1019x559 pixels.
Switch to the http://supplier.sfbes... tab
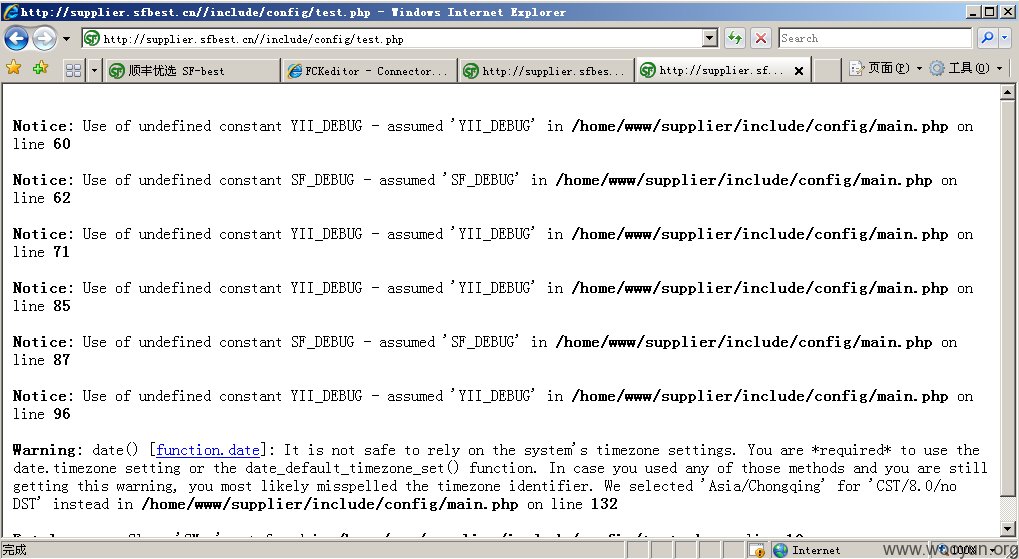click(x=546, y=71)
